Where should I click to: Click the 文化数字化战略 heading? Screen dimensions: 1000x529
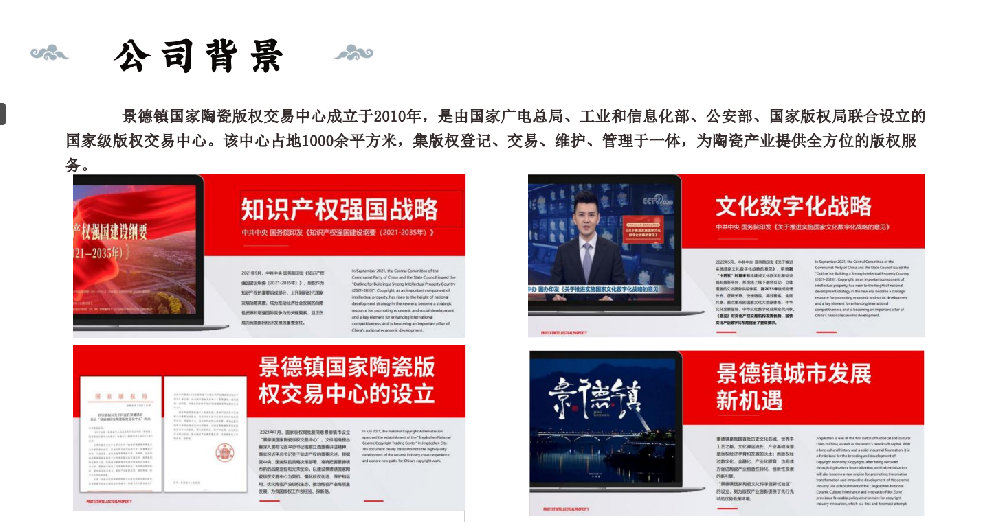pyautogui.click(x=793, y=207)
